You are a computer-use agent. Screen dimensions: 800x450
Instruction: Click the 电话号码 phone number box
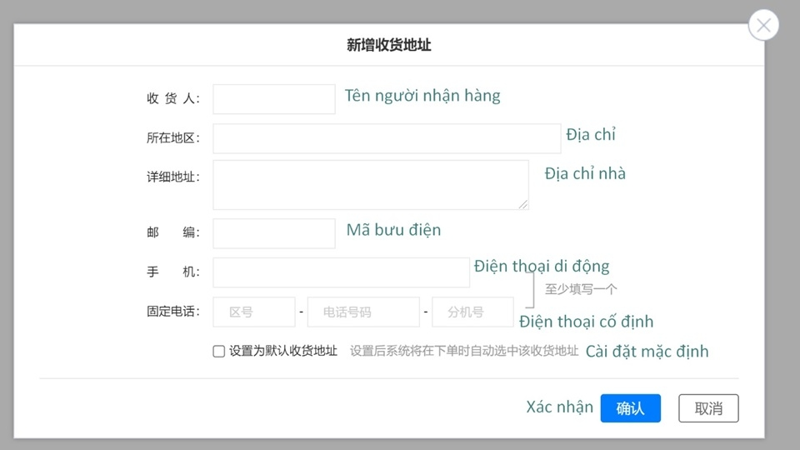363,312
